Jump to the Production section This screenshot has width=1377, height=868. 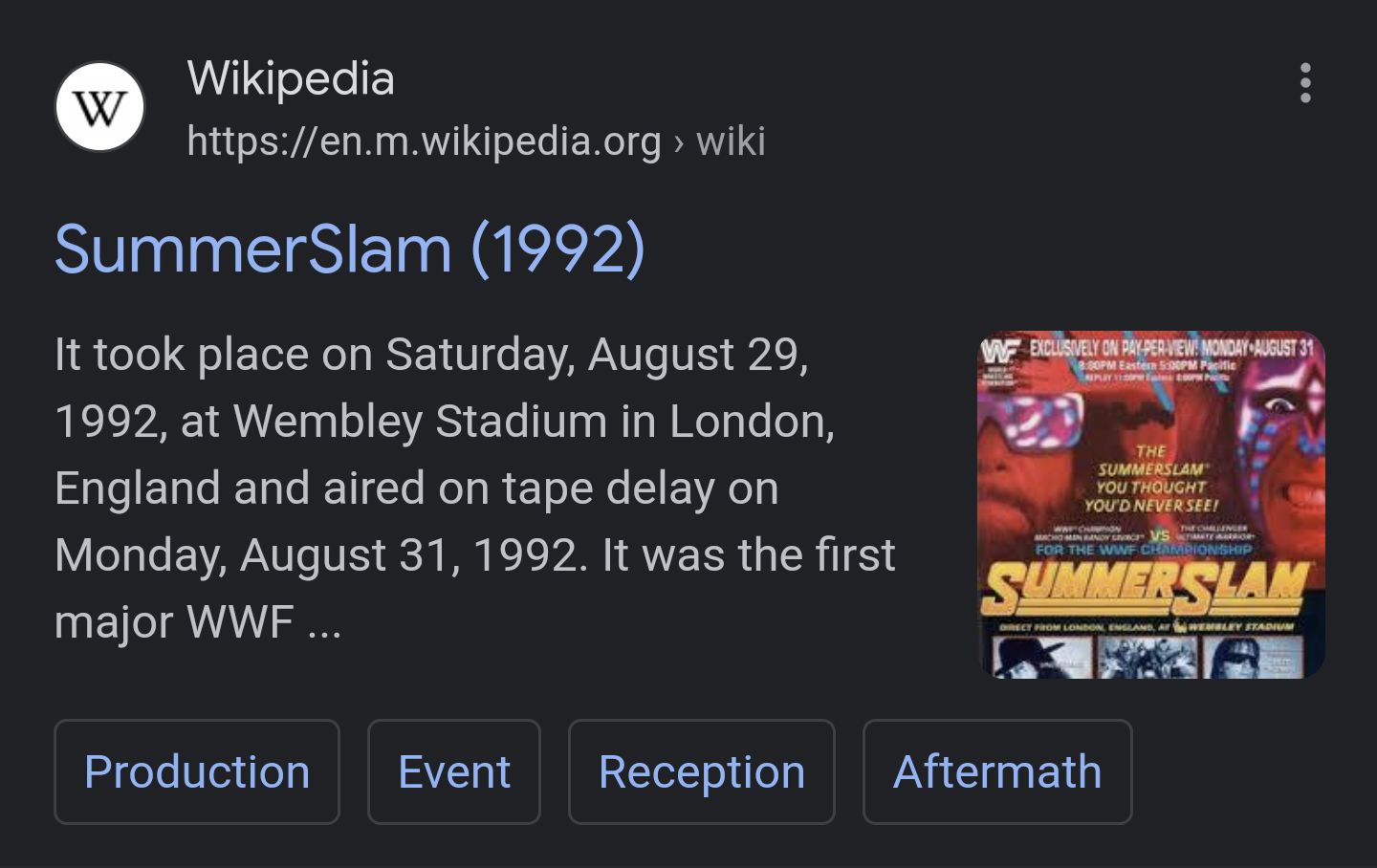tap(197, 771)
